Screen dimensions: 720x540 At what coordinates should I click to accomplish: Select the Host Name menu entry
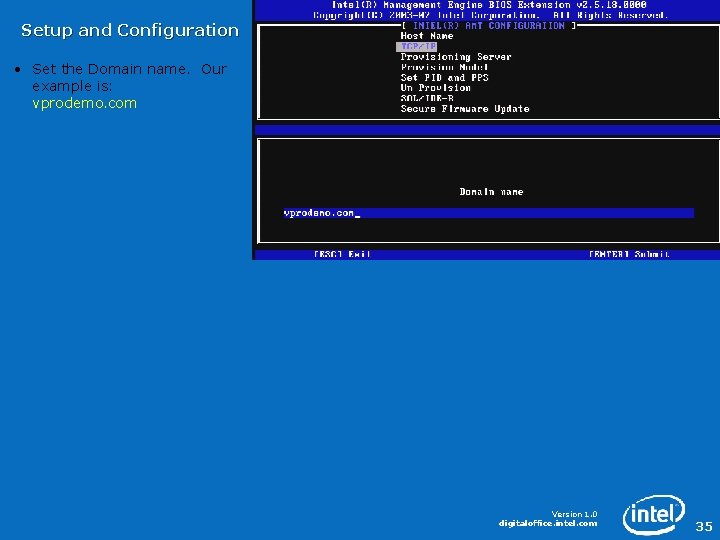(427, 36)
